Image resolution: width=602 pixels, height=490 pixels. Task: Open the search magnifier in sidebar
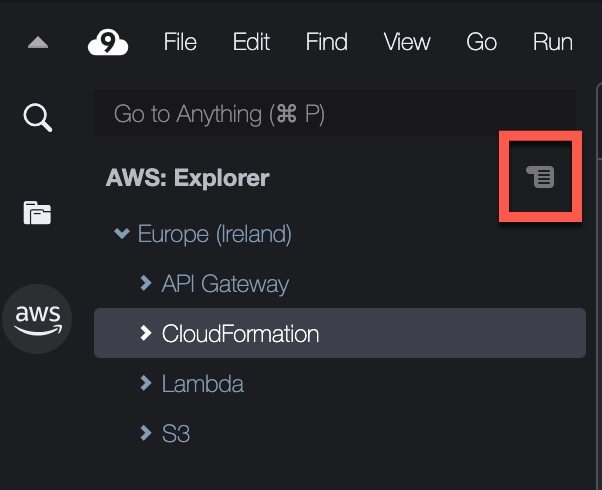click(38, 117)
